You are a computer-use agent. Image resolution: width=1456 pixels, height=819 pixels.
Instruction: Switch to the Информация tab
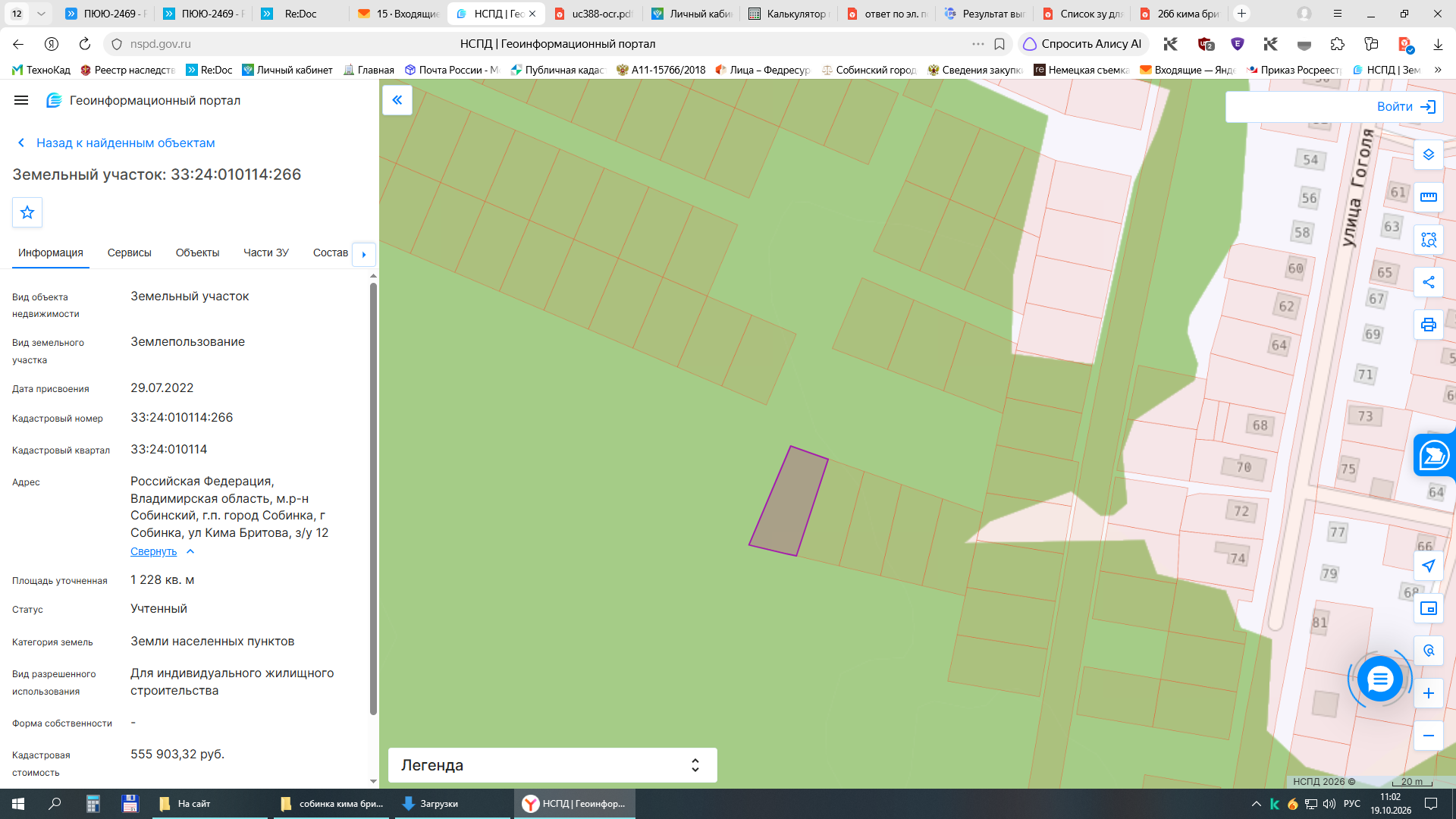tap(51, 253)
